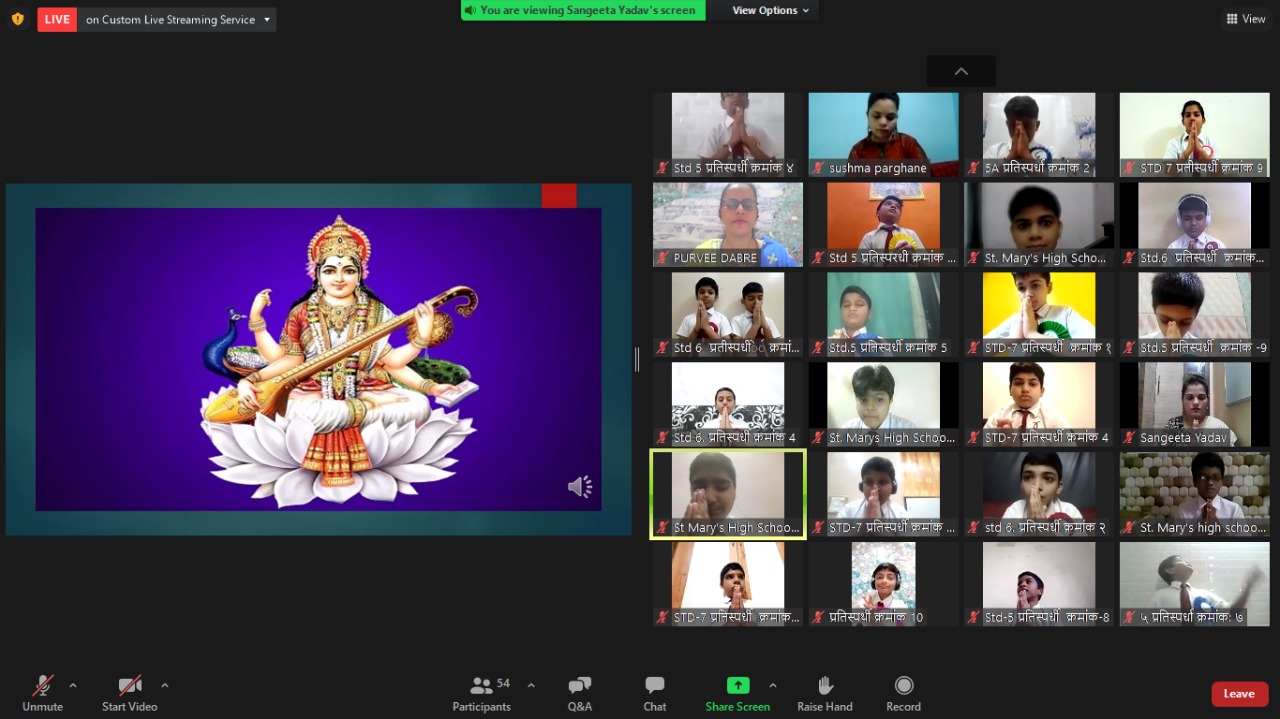Screen dimensions: 1280x719
Task: Click the muted mic icon on 'std 6. प्रतिस्पर्धी क्रमांक २' tile
Action: [974, 528]
